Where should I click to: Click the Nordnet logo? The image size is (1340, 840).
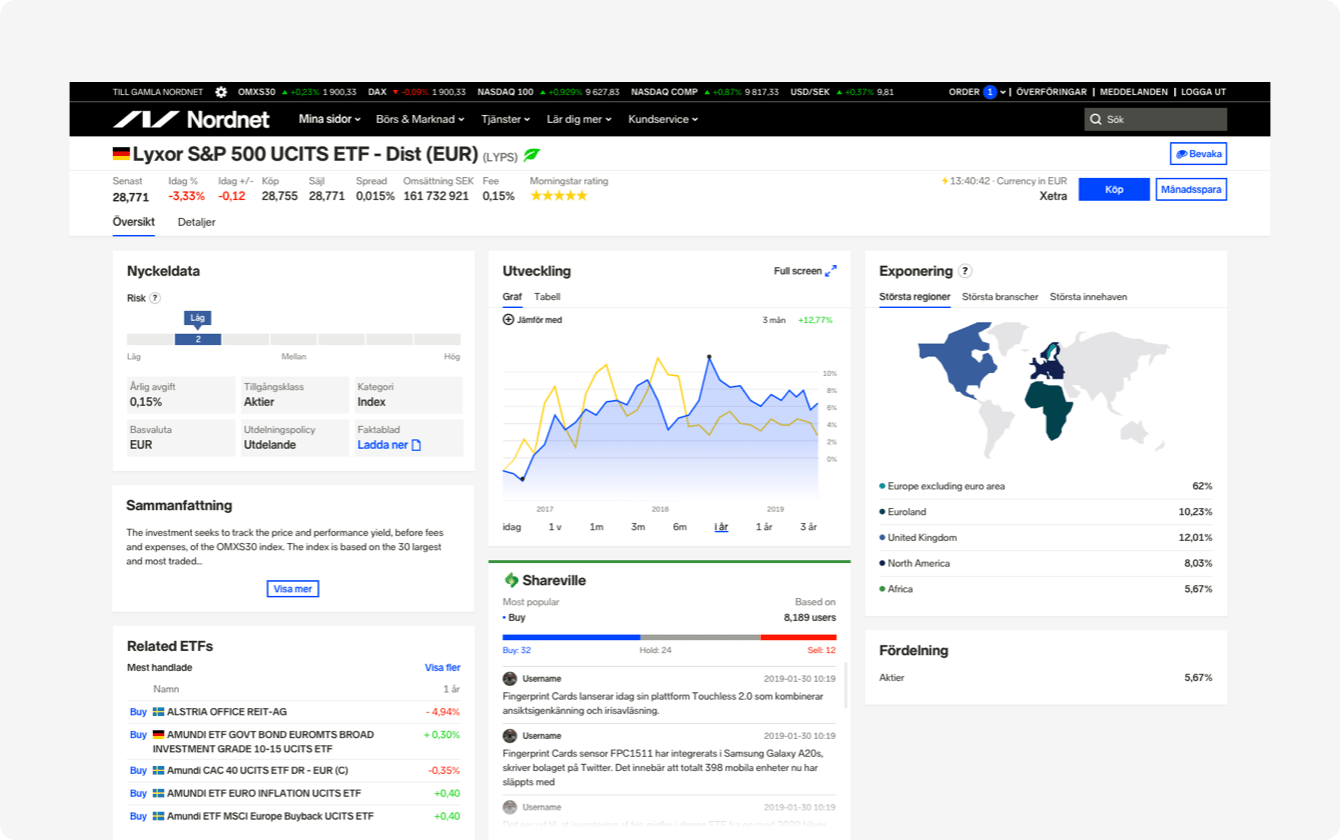click(x=191, y=119)
